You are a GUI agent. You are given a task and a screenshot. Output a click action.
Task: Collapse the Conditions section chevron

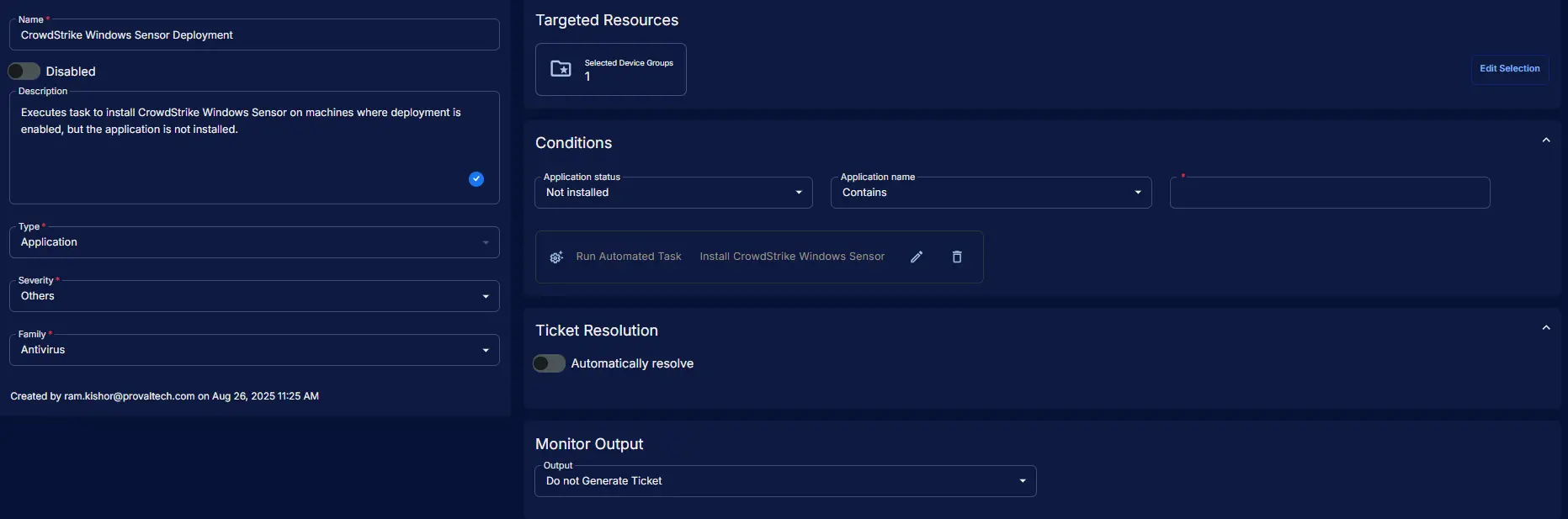point(1546,140)
